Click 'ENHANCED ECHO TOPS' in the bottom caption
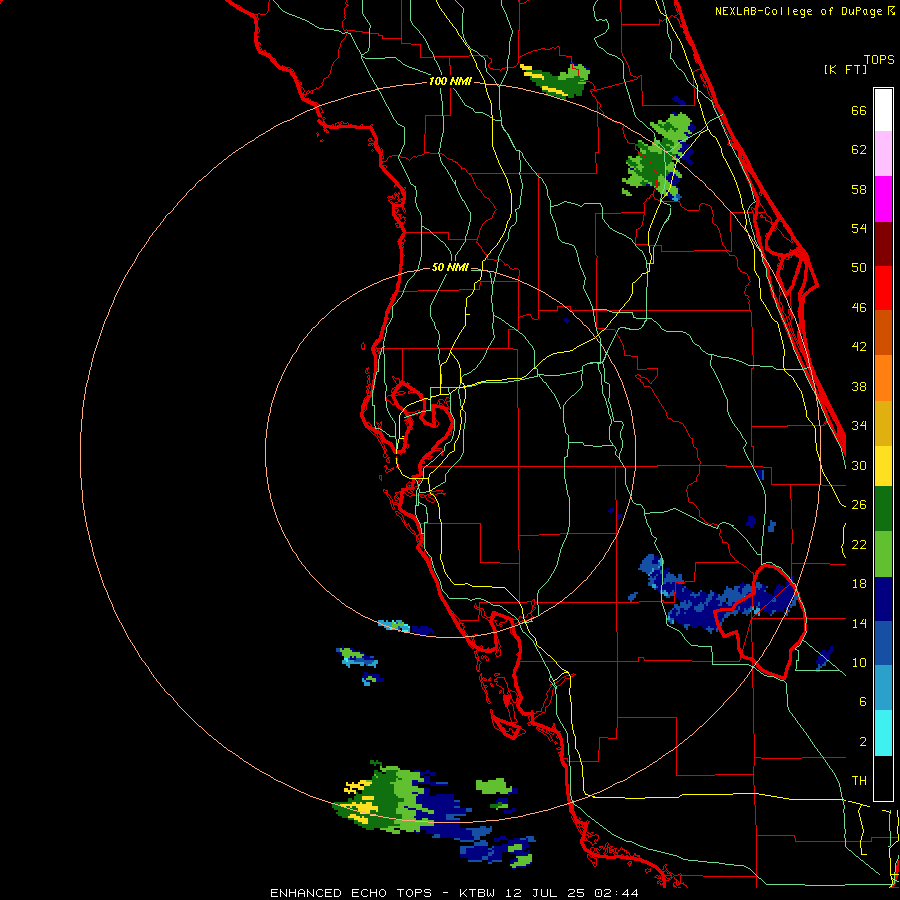Viewport: 900px width, 900px height. point(351,893)
